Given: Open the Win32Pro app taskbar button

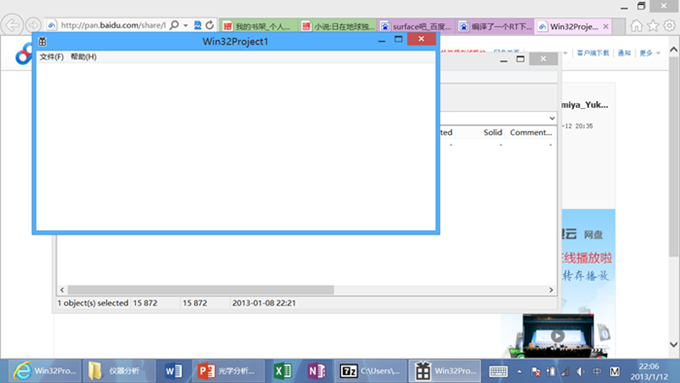Looking at the screenshot, I should pyautogui.click(x=445, y=371).
